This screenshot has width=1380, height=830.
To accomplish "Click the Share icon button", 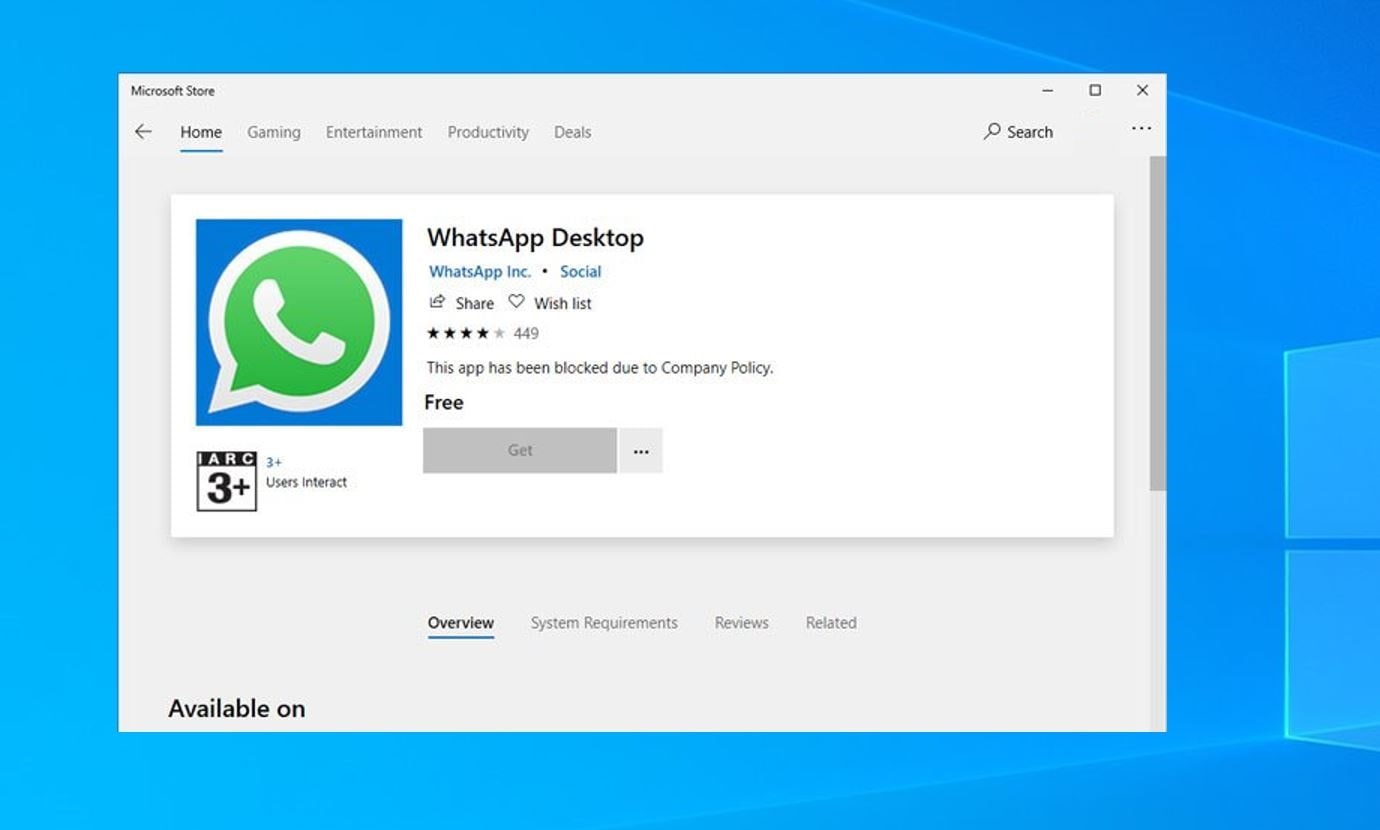I will click(461, 302).
